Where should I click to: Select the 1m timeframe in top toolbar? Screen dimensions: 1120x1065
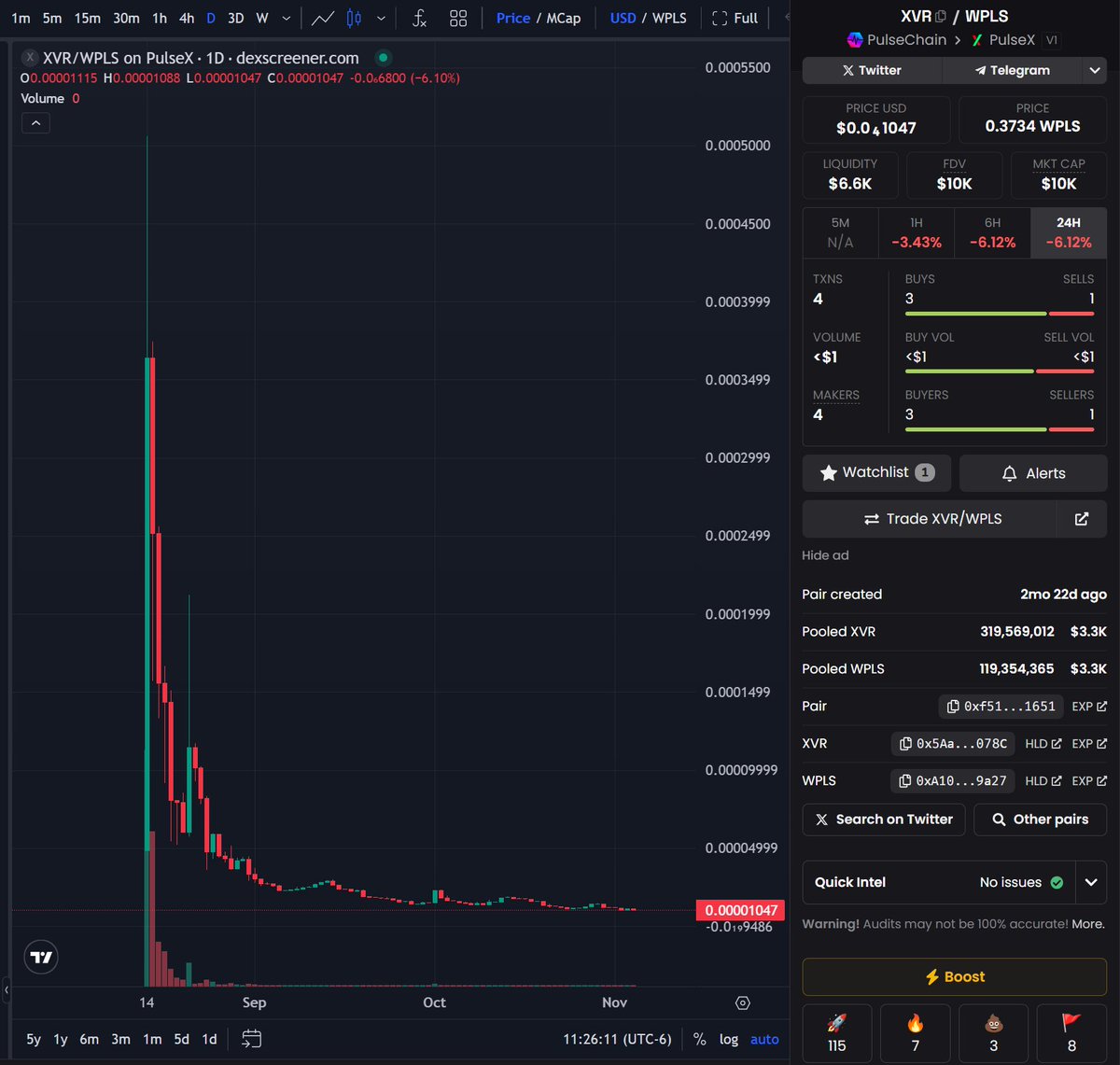[21, 18]
